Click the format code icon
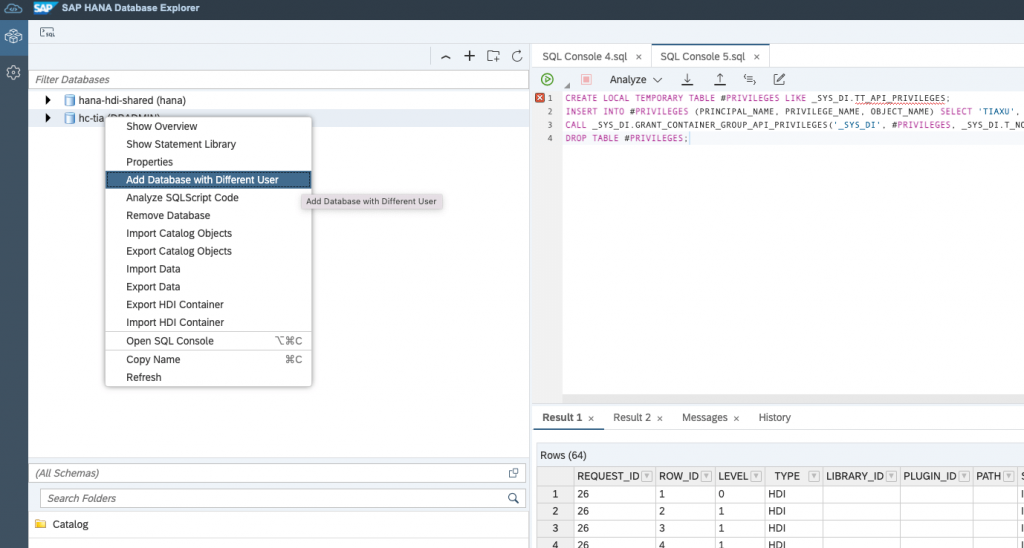This screenshot has width=1024, height=548. pyautogui.click(x=750, y=79)
